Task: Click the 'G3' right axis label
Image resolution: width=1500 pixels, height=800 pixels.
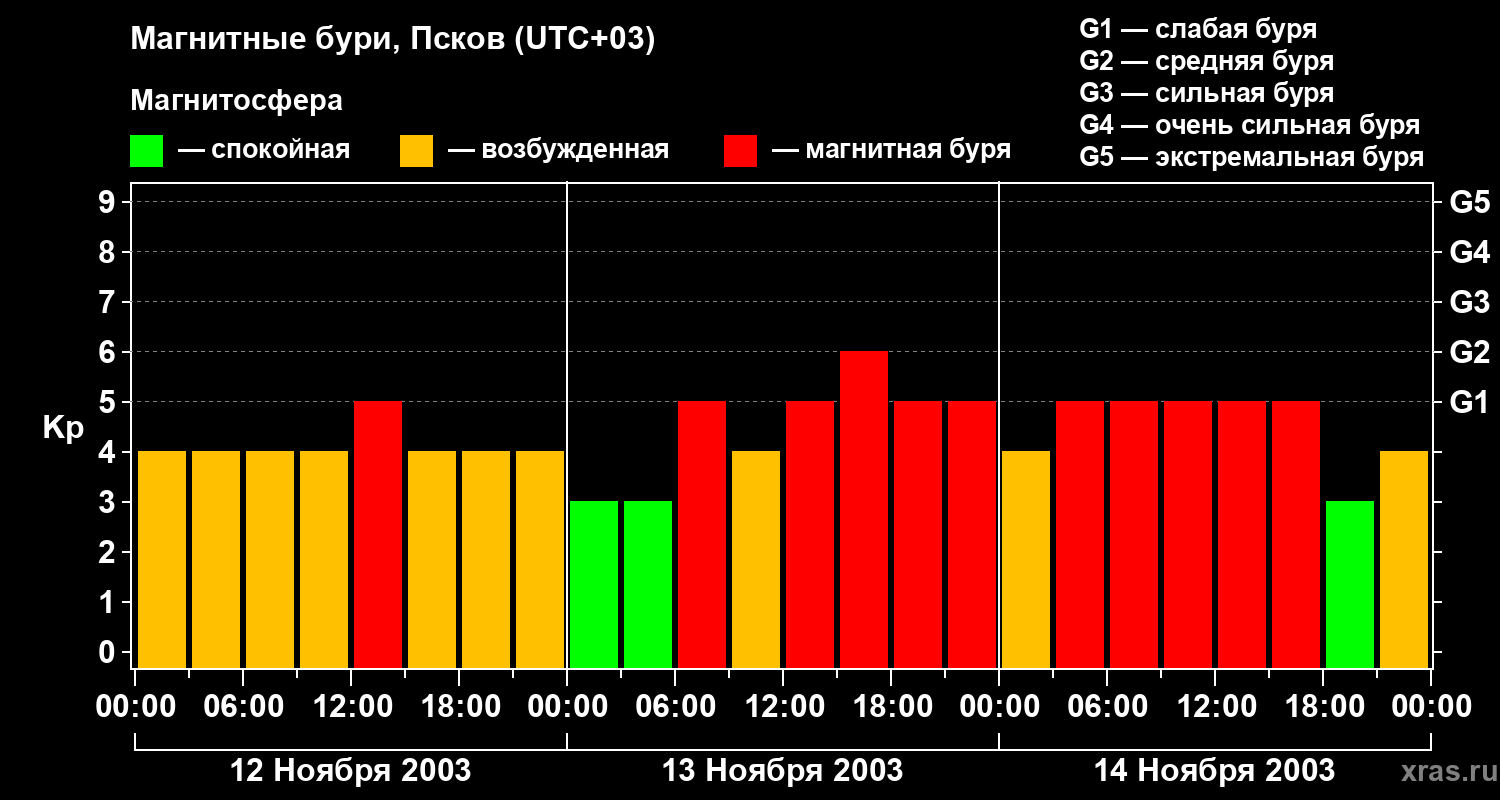Action: coord(1469,302)
